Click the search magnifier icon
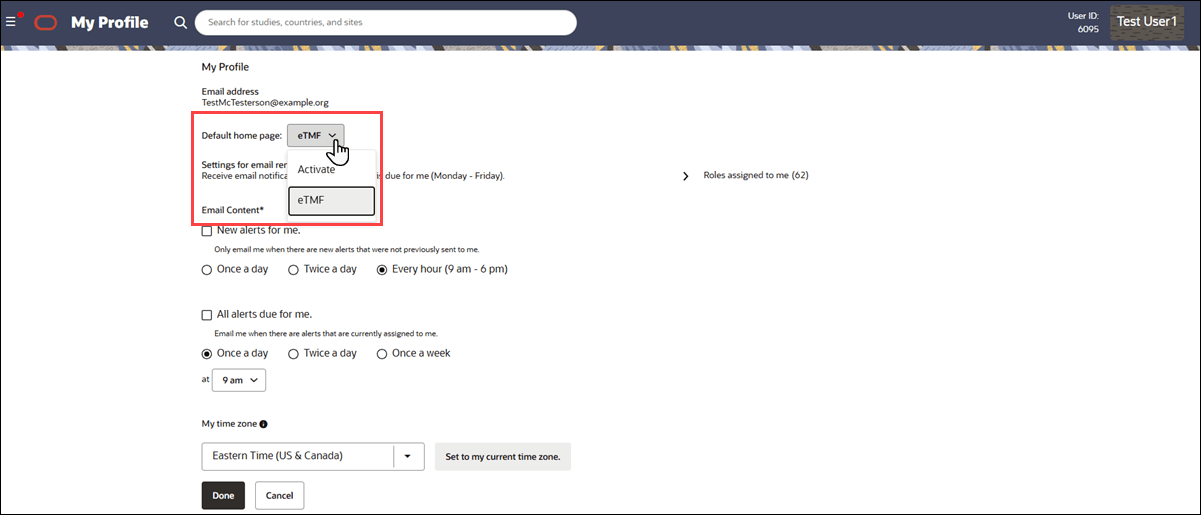 tap(180, 22)
